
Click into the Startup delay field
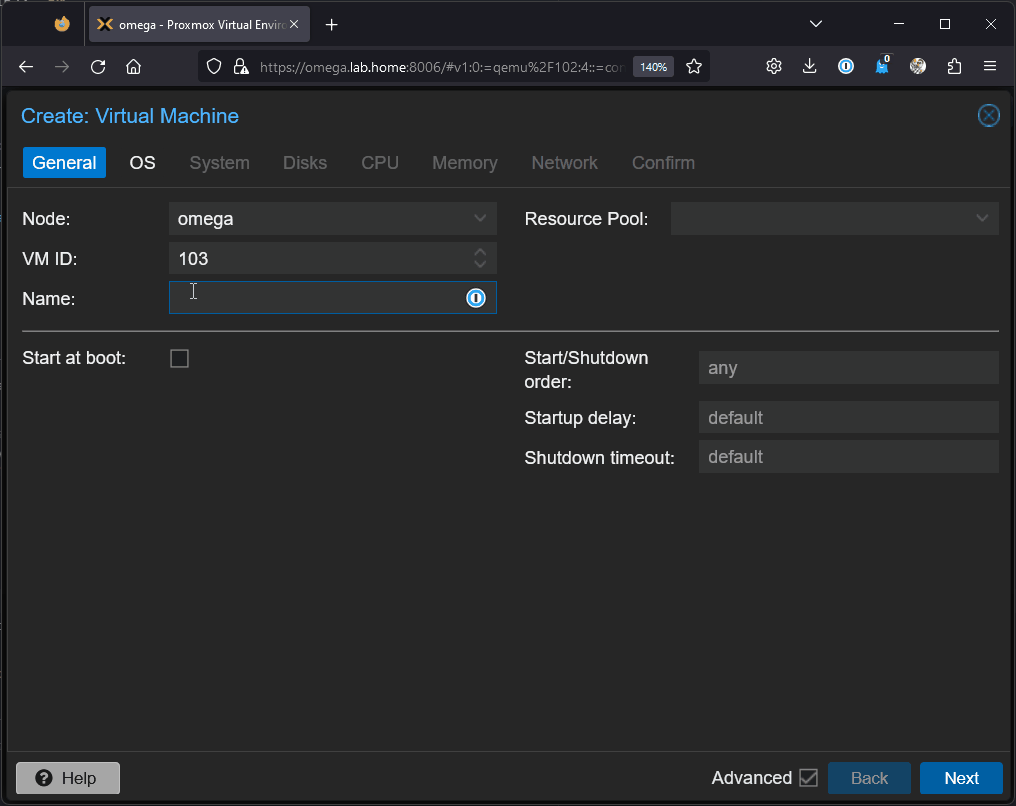click(x=848, y=418)
